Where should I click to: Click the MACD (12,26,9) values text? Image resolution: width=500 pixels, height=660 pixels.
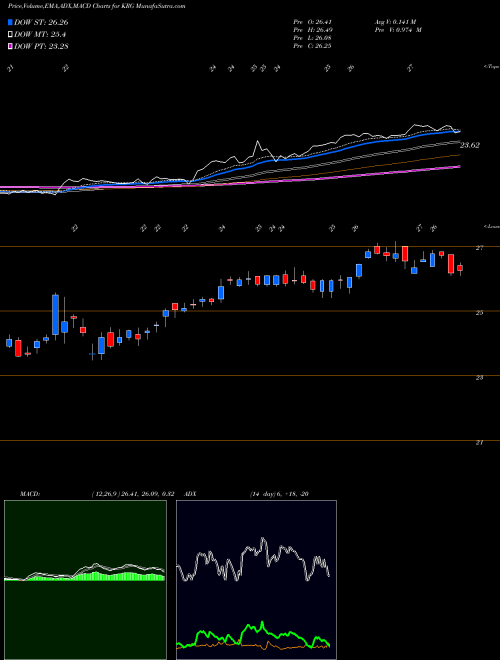click(133, 494)
